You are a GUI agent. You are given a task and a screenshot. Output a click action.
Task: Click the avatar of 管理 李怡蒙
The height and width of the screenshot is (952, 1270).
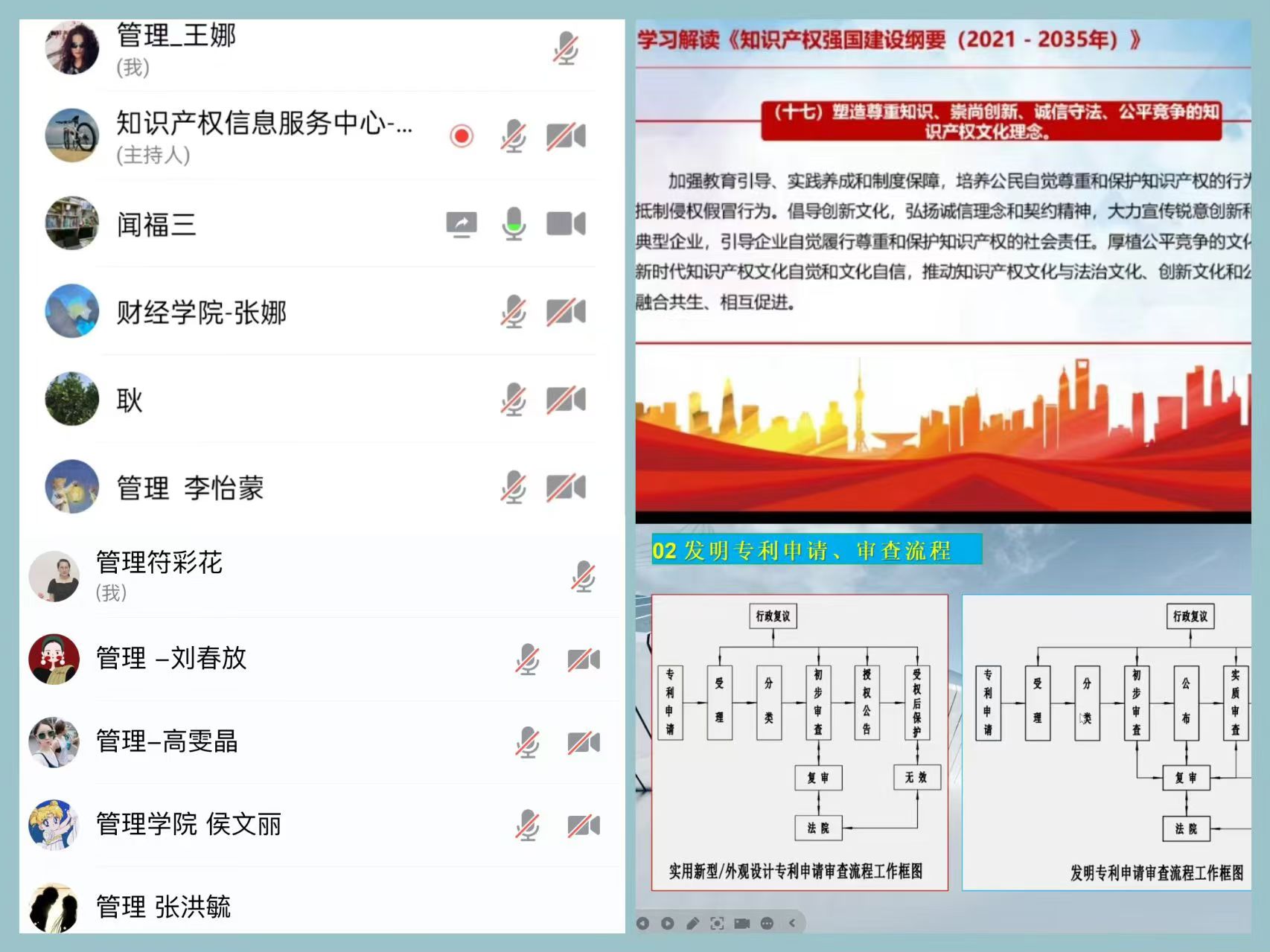click(x=71, y=488)
